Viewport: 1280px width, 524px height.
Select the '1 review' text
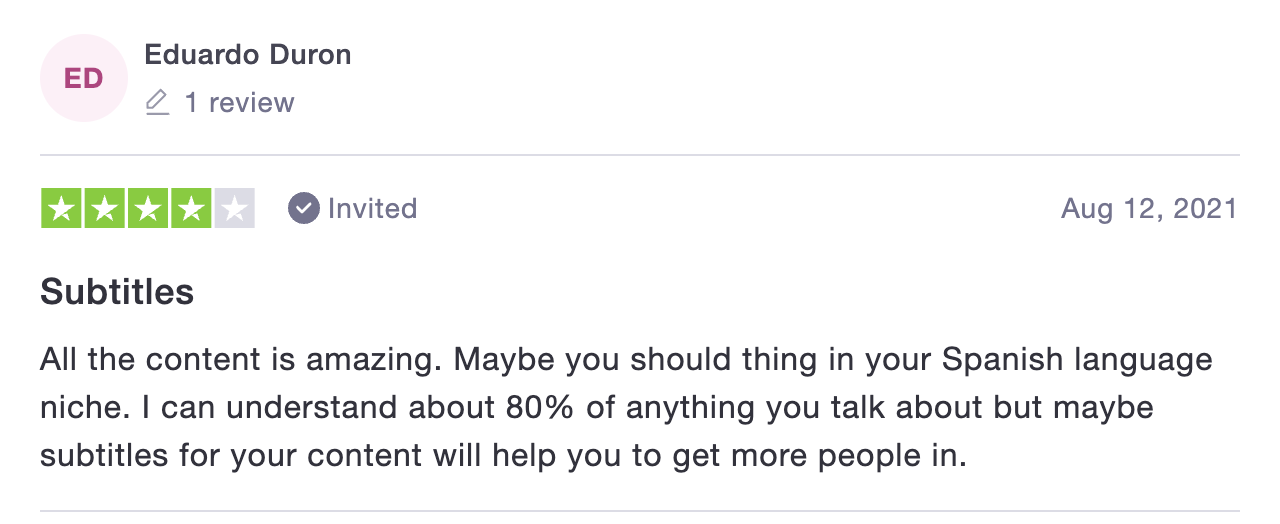coord(240,102)
